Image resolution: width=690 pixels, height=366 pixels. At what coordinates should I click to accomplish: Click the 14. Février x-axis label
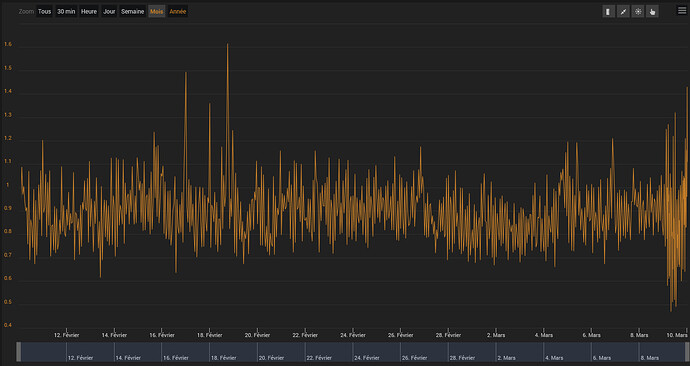(x=114, y=335)
